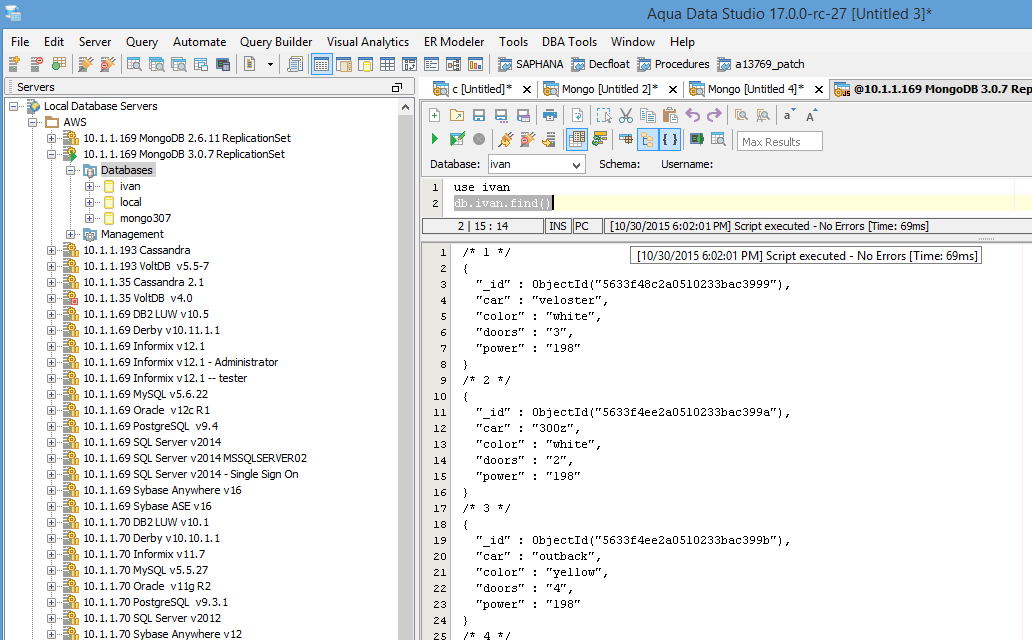Screen dimensions: 1032x640
Task: Expand the ivan database node
Action: pyautogui.click(x=90, y=186)
